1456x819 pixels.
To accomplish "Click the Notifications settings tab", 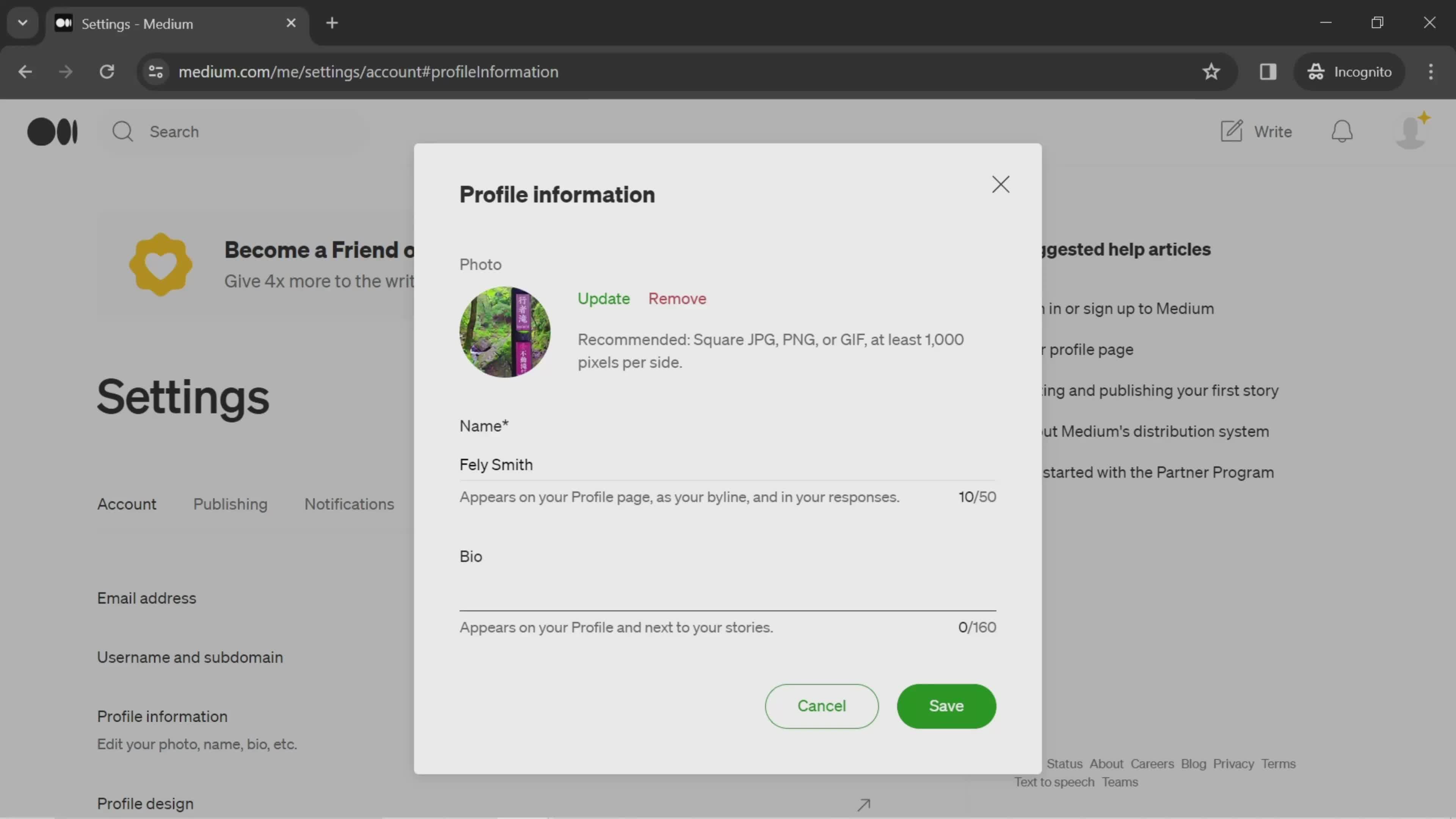I will (x=349, y=504).
